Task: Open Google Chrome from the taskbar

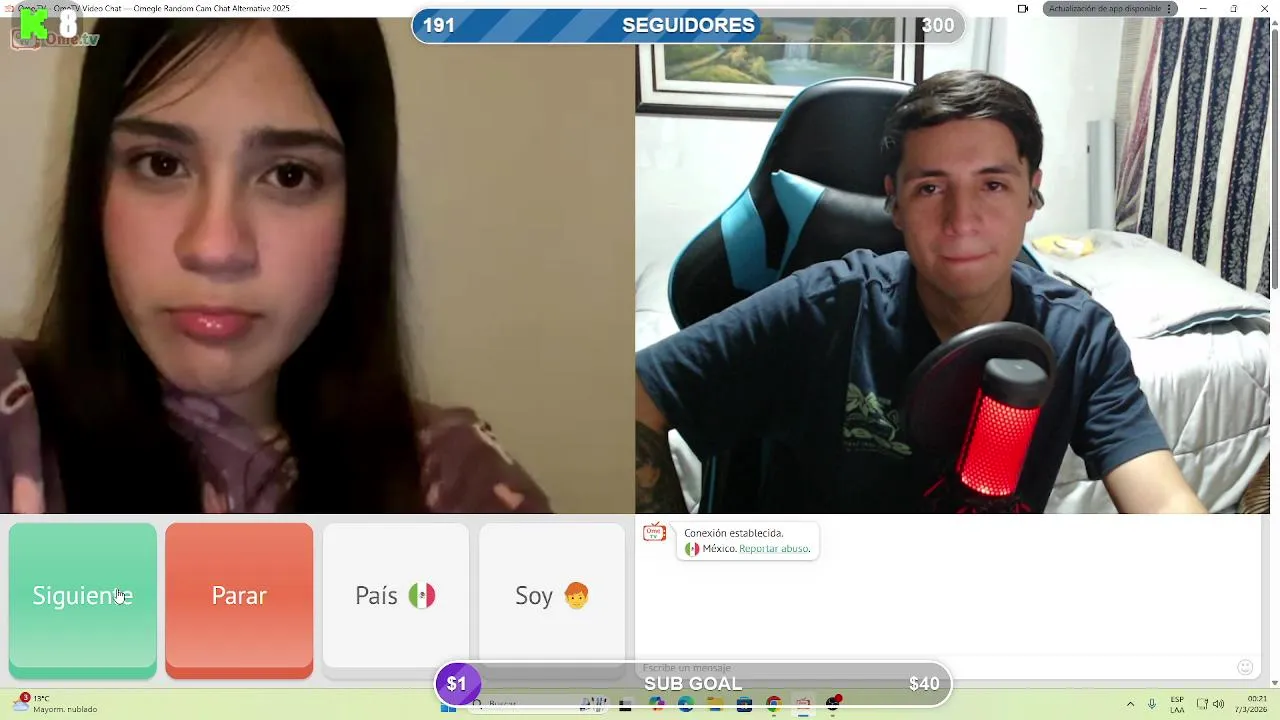Action: (x=774, y=704)
